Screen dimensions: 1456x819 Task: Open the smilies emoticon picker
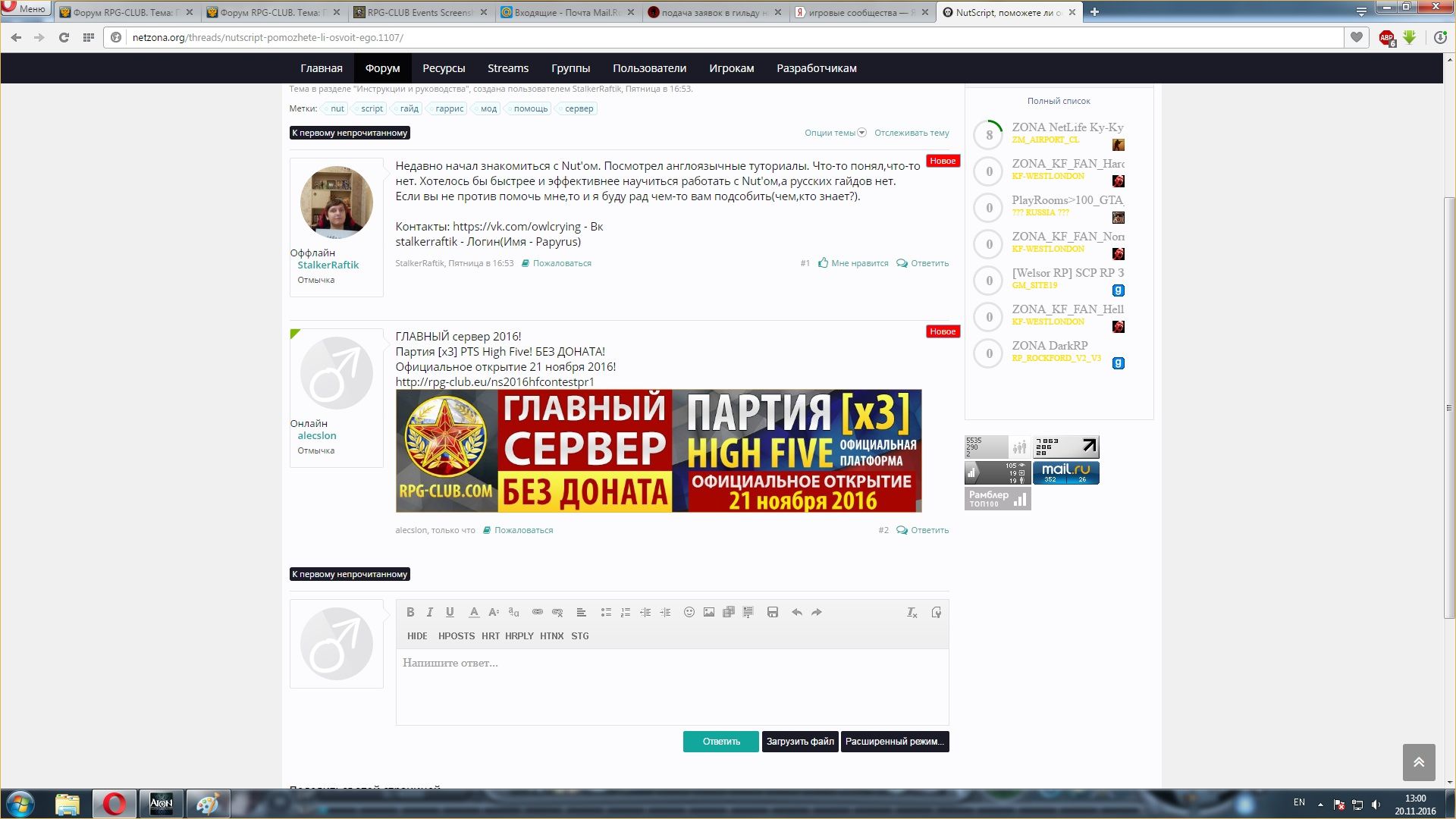coord(689,612)
